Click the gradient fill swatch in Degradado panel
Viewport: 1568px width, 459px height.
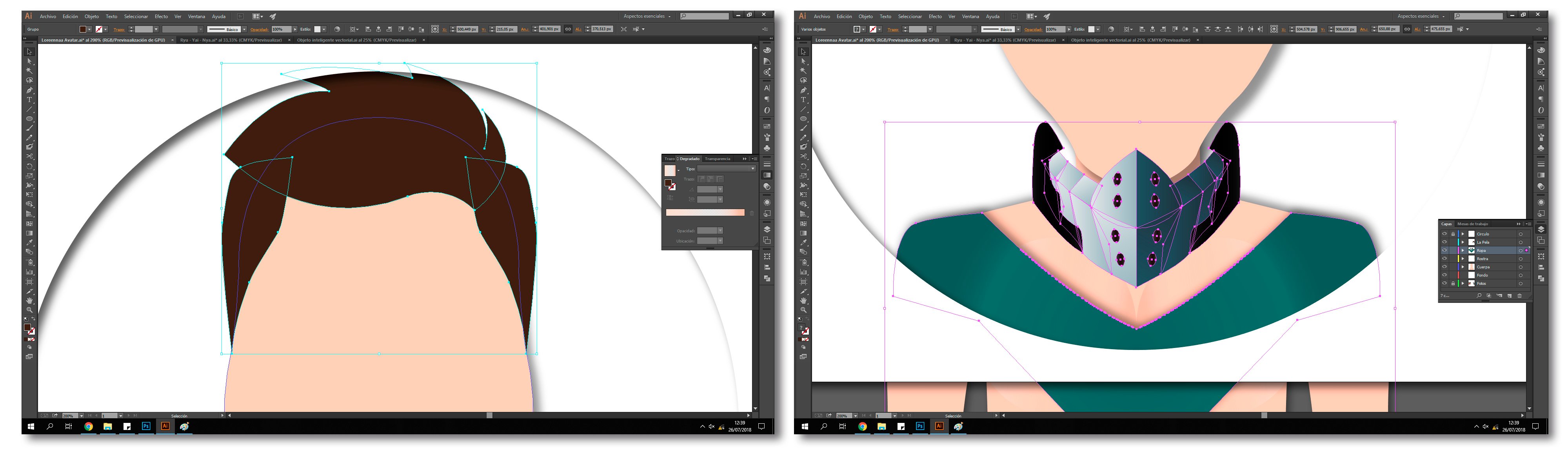(x=670, y=170)
